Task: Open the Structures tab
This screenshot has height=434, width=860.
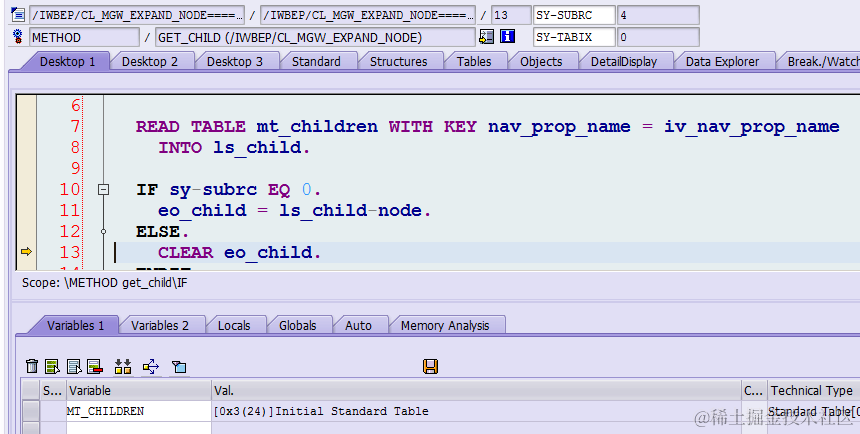Action: point(399,61)
